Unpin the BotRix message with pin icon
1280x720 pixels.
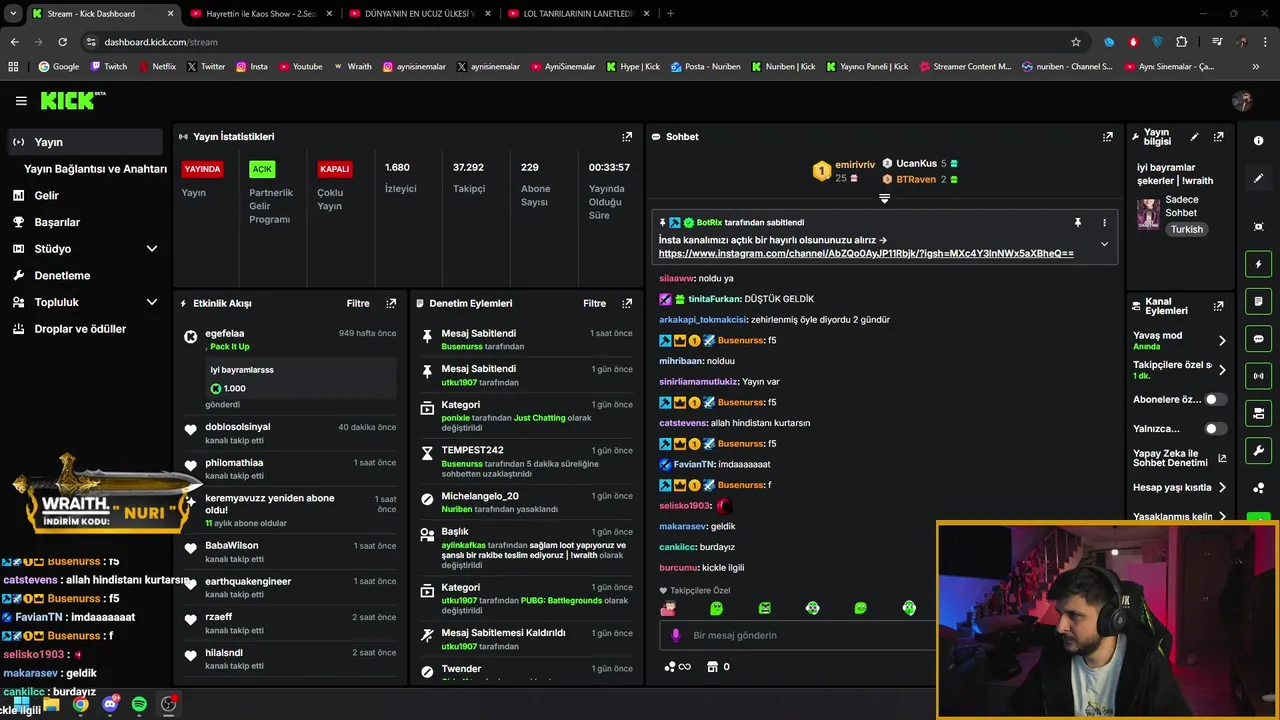point(1077,222)
